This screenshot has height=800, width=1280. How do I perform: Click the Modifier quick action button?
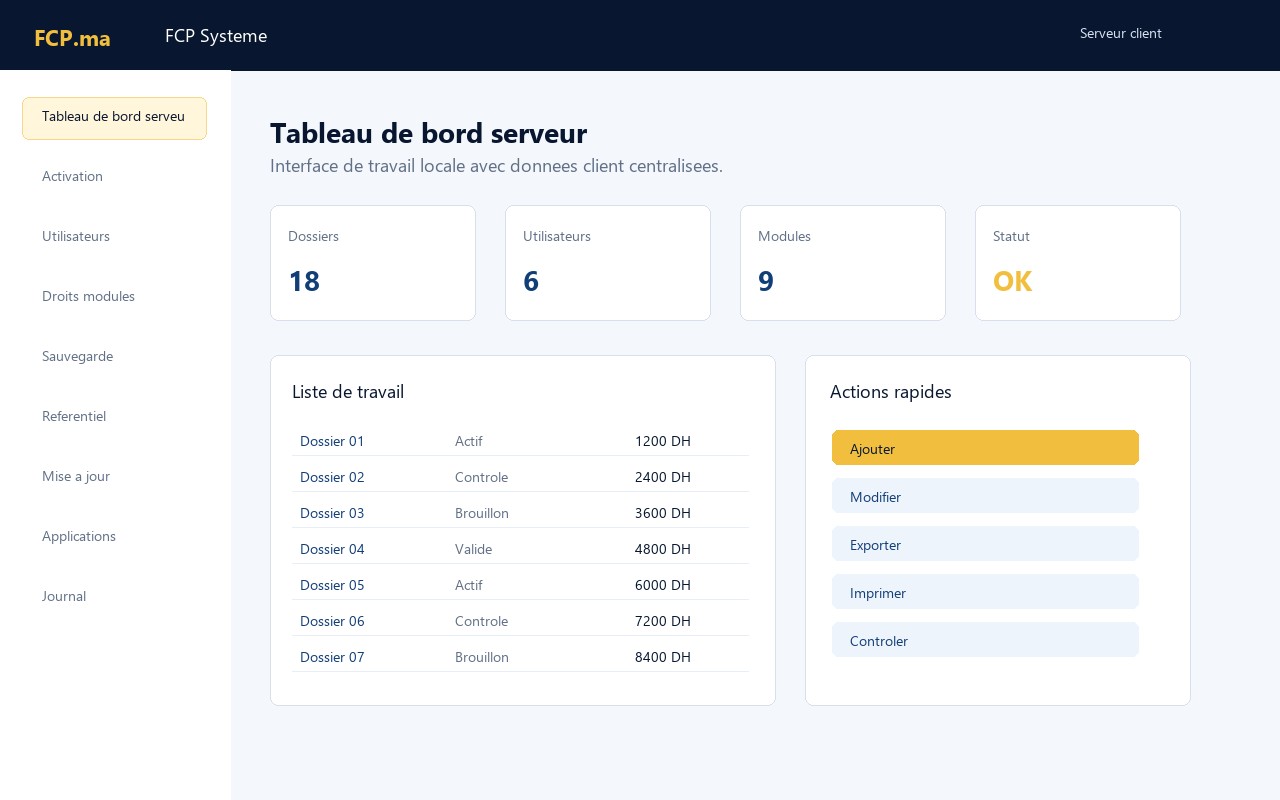(985, 496)
